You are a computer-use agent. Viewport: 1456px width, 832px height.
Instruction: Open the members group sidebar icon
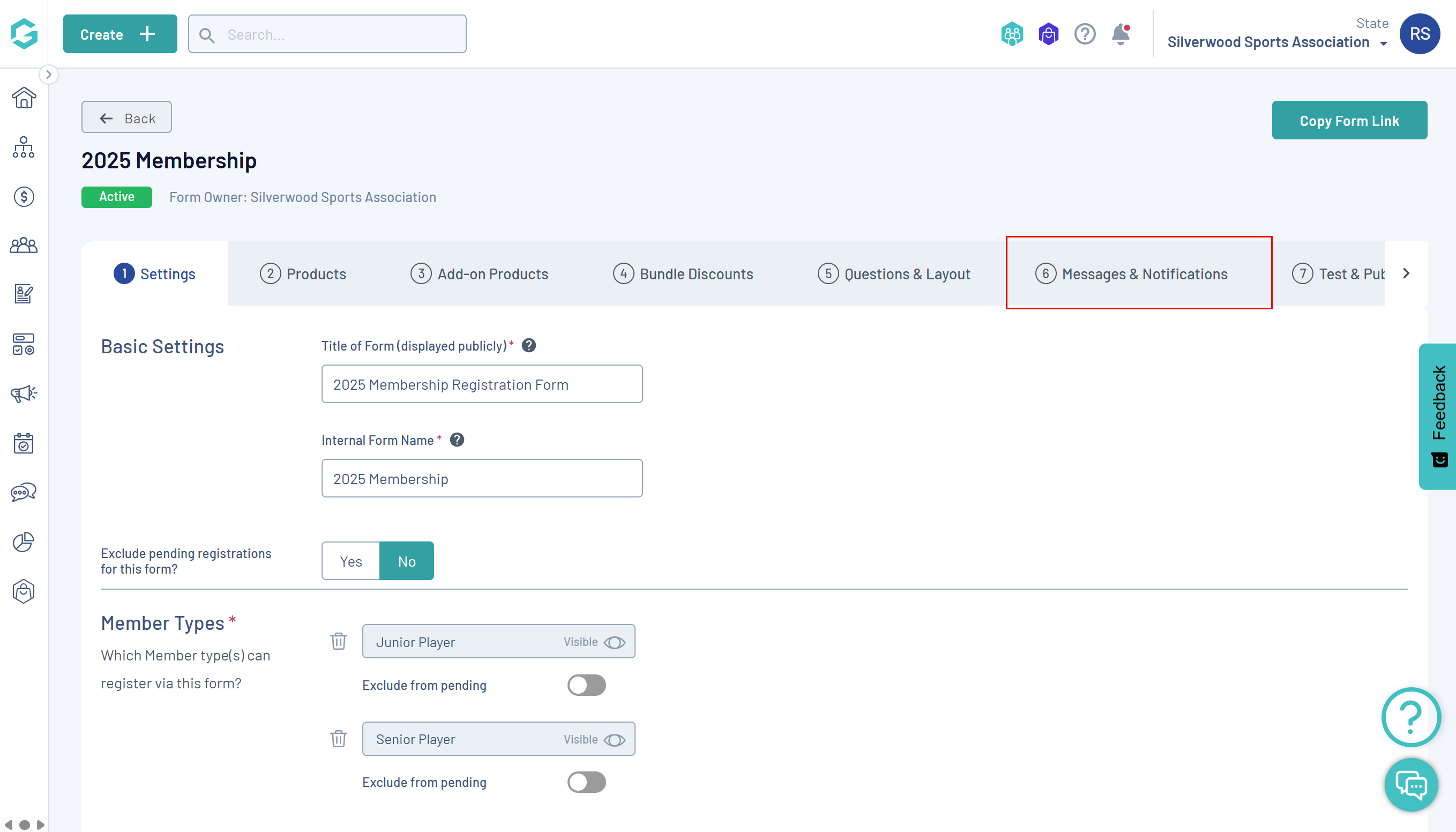click(24, 246)
